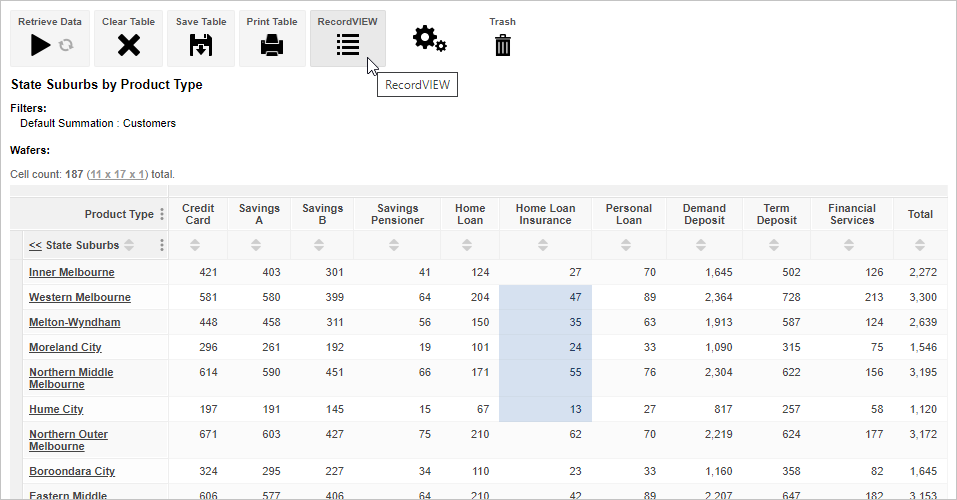
Task: Click the Retrieve Data play icon
Action: 41,45
